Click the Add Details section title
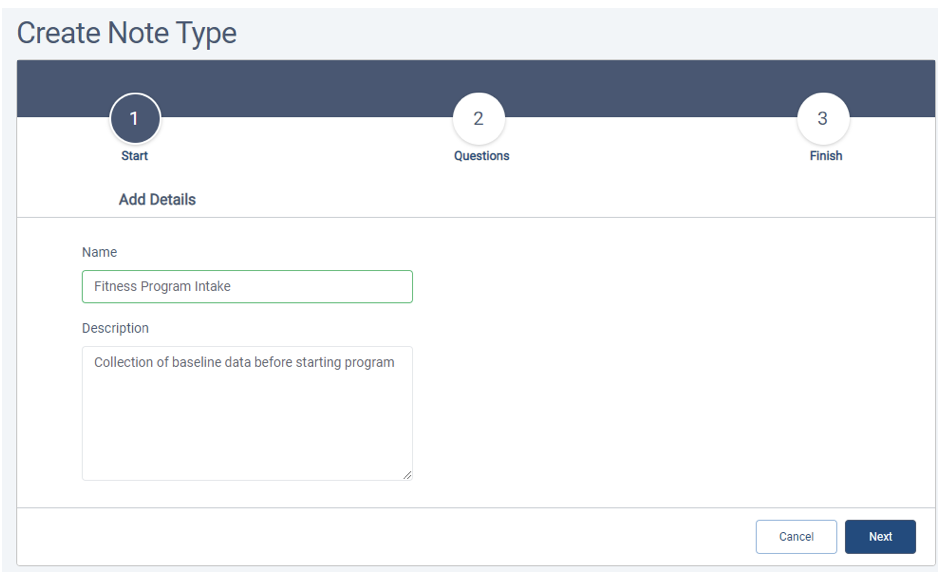This screenshot has height=580, width=948. (x=157, y=200)
